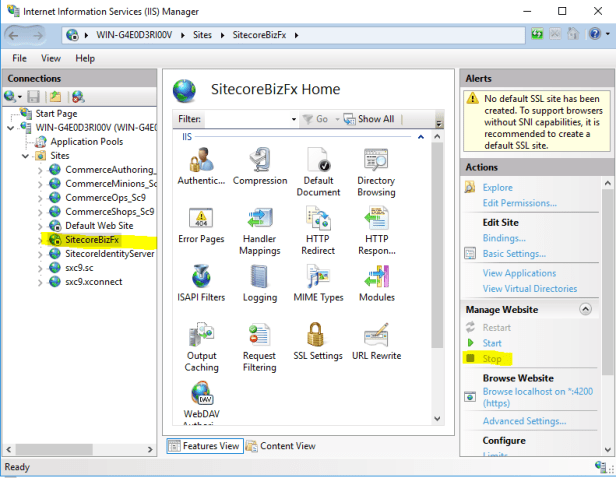Viewport: 616px width, 478px height.
Task: Open the Default Document feature
Action: (319, 161)
